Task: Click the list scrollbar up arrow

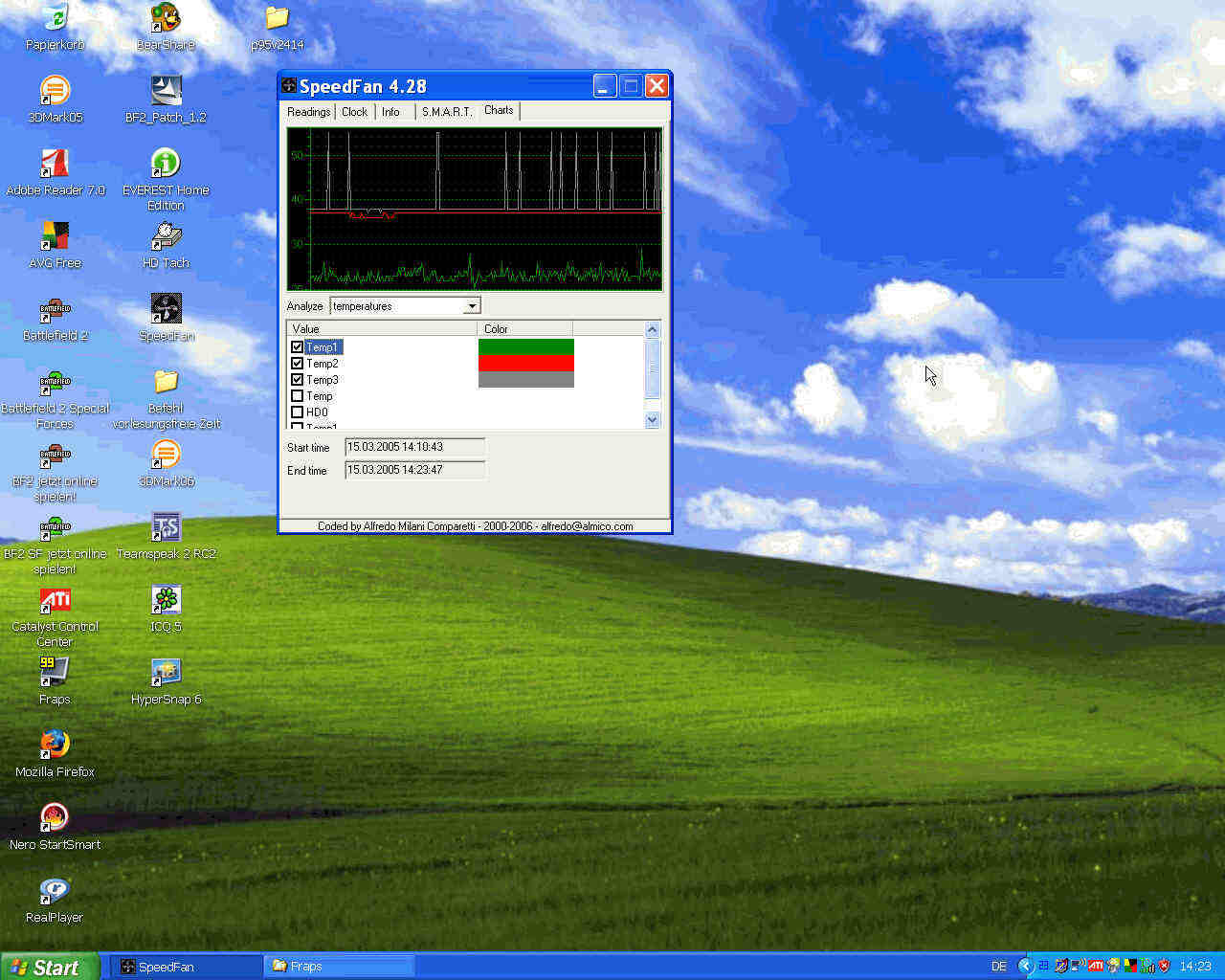Action: [653, 330]
